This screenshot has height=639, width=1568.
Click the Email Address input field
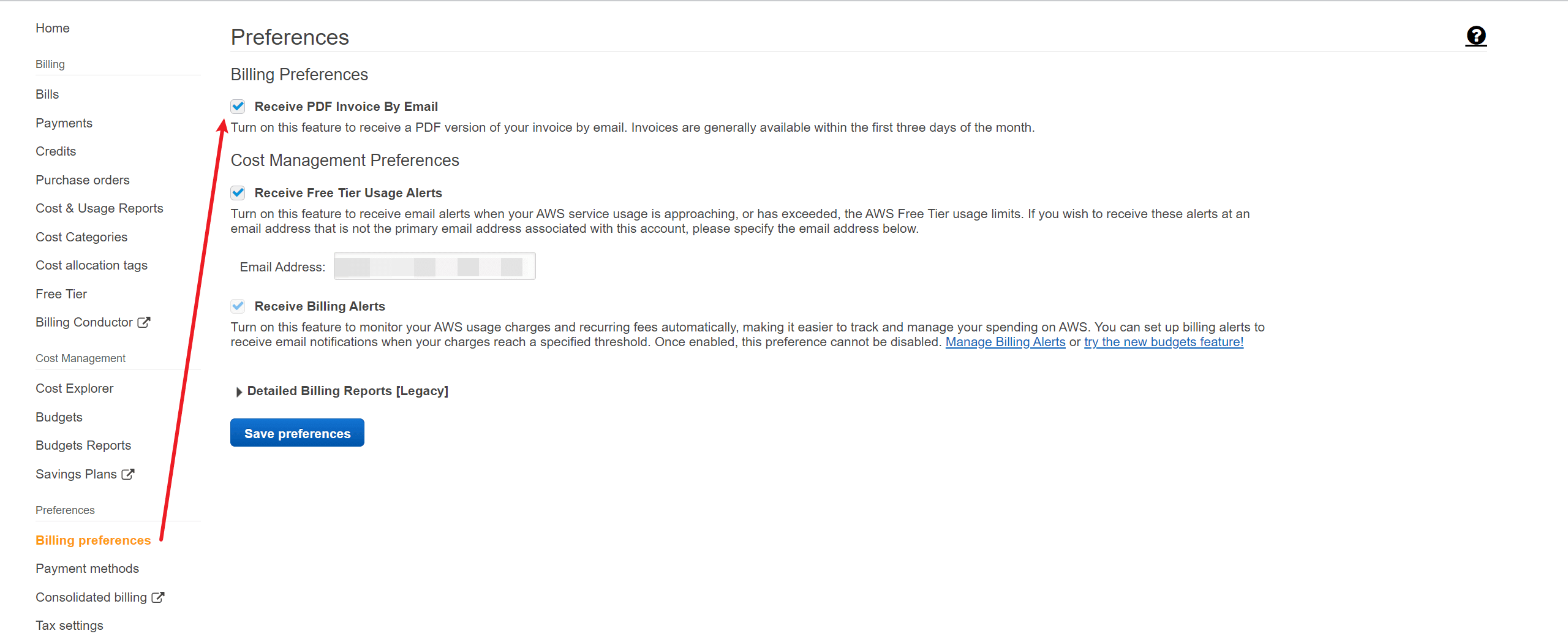434,267
